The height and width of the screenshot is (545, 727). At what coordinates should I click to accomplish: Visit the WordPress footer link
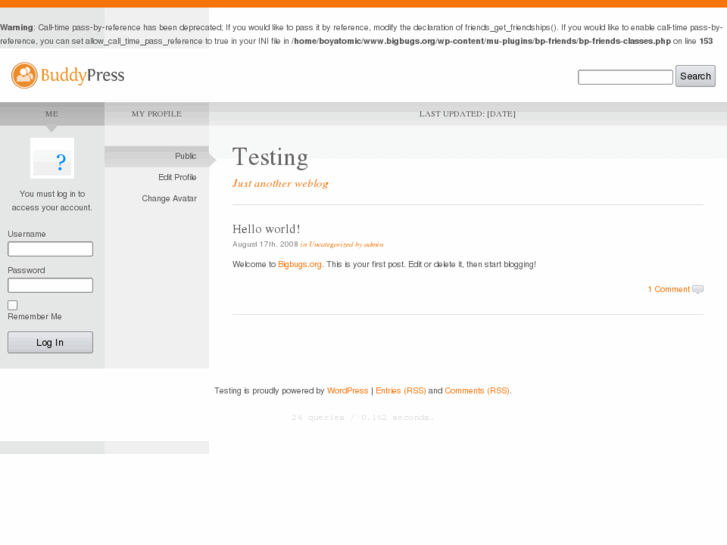pos(347,391)
